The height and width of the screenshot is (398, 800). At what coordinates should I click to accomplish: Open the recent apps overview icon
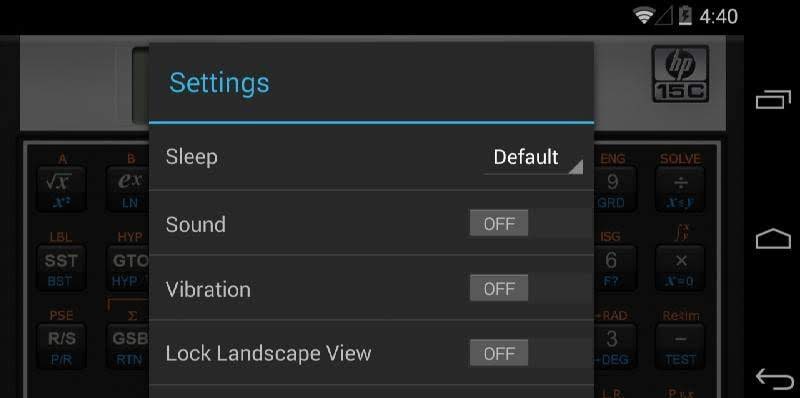773,100
